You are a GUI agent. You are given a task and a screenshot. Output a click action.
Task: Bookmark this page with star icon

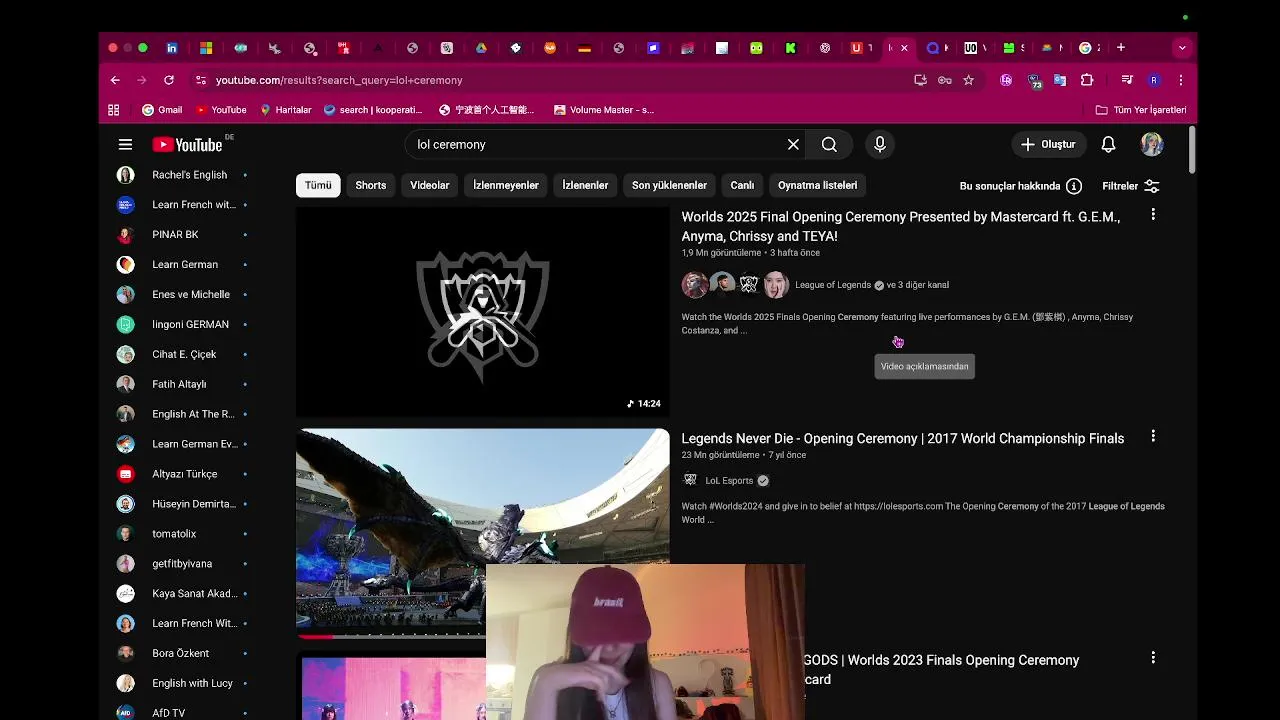[968, 80]
